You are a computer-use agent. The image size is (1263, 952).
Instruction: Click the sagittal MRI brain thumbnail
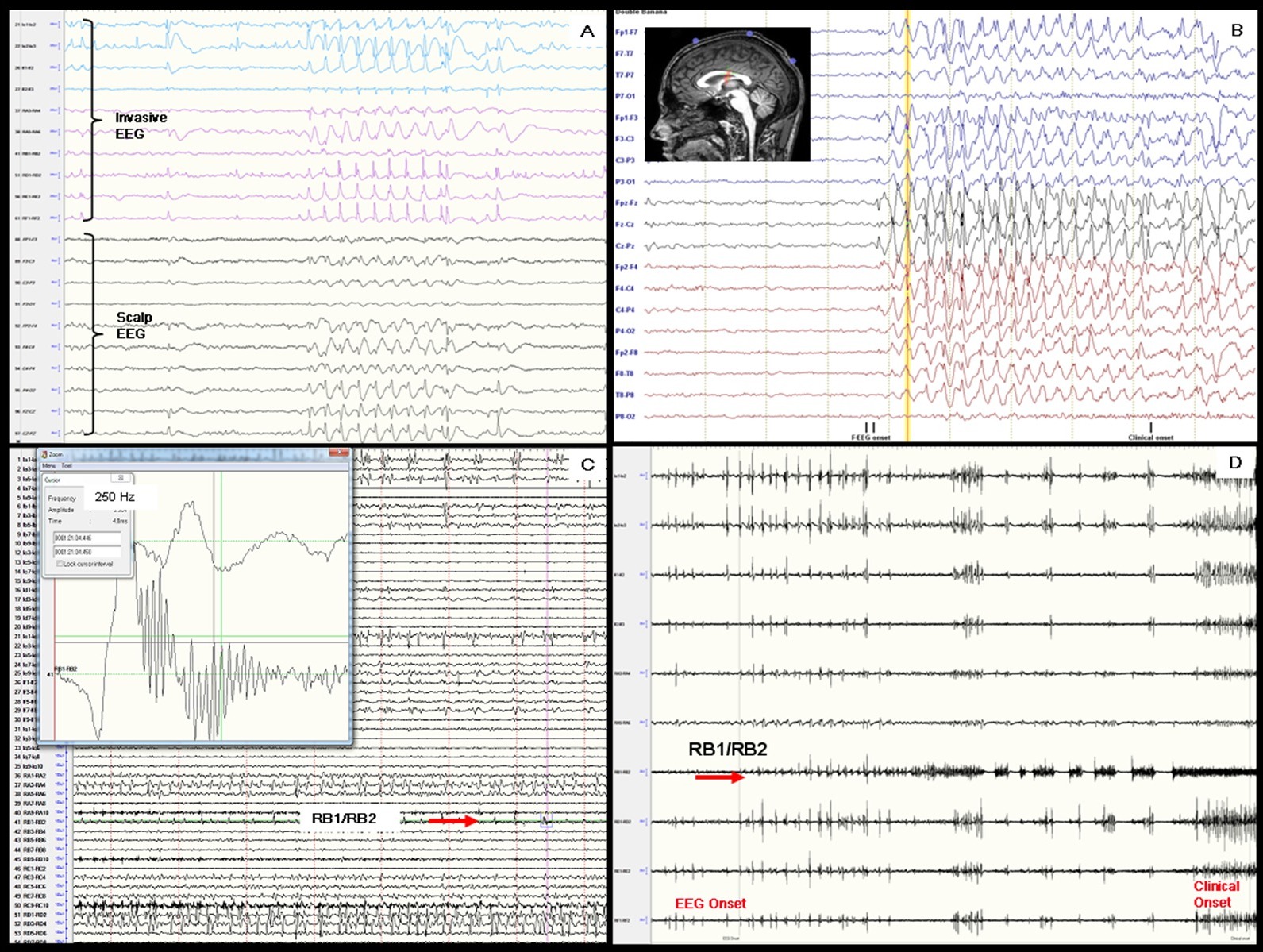pyautogui.click(x=727, y=94)
